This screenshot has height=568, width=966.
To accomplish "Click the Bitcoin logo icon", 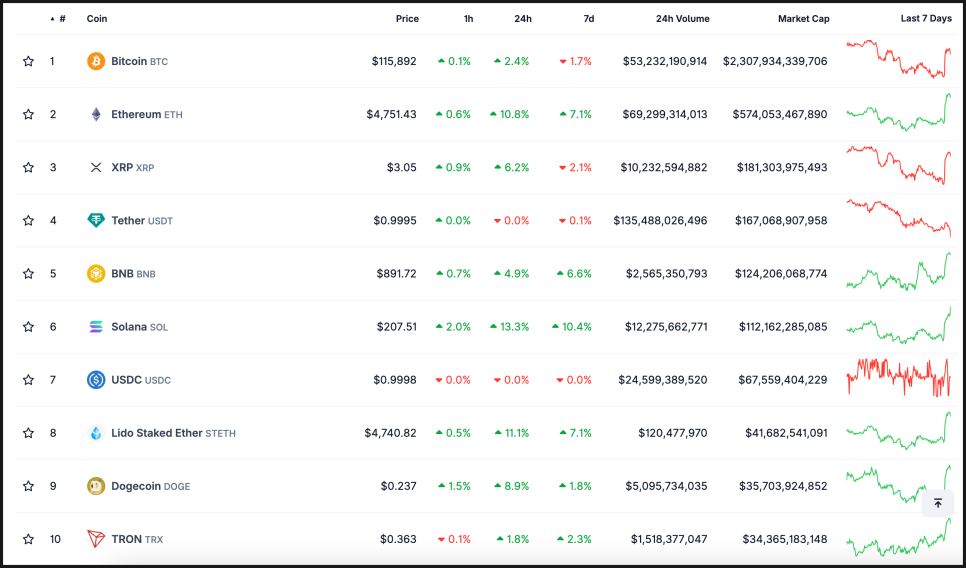I will [96, 61].
